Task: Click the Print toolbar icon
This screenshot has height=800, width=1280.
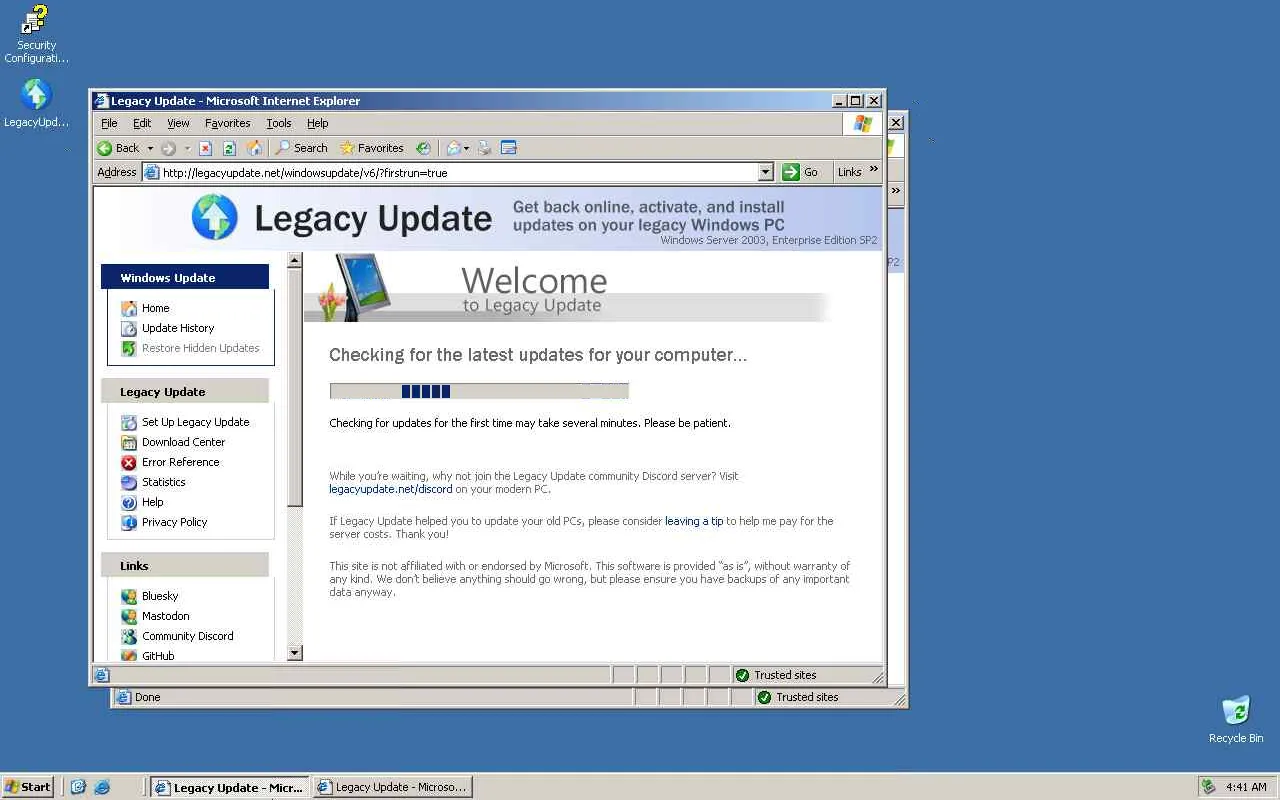Action: tap(485, 148)
